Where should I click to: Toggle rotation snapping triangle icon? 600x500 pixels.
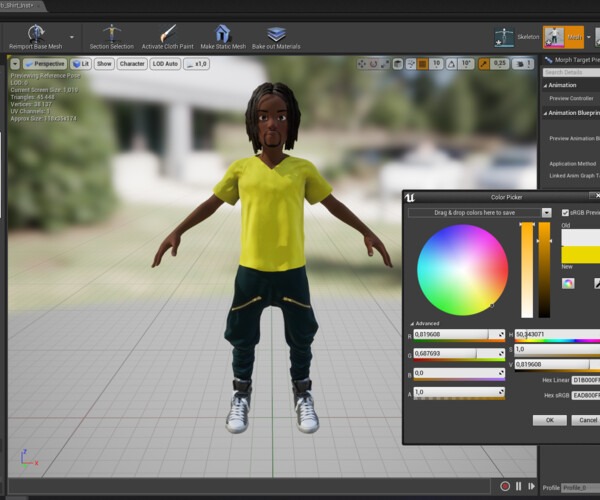[x=452, y=64]
